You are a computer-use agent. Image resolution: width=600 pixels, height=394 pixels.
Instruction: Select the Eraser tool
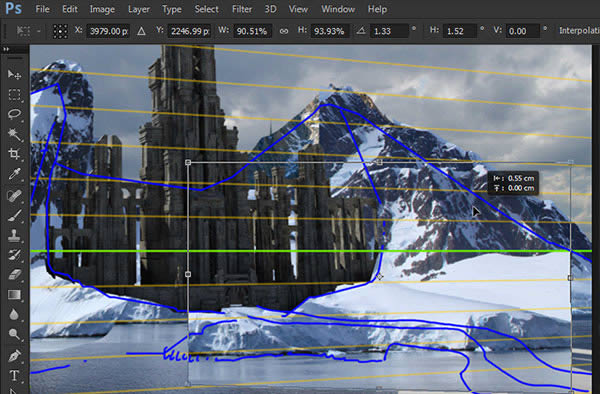pos(14,274)
